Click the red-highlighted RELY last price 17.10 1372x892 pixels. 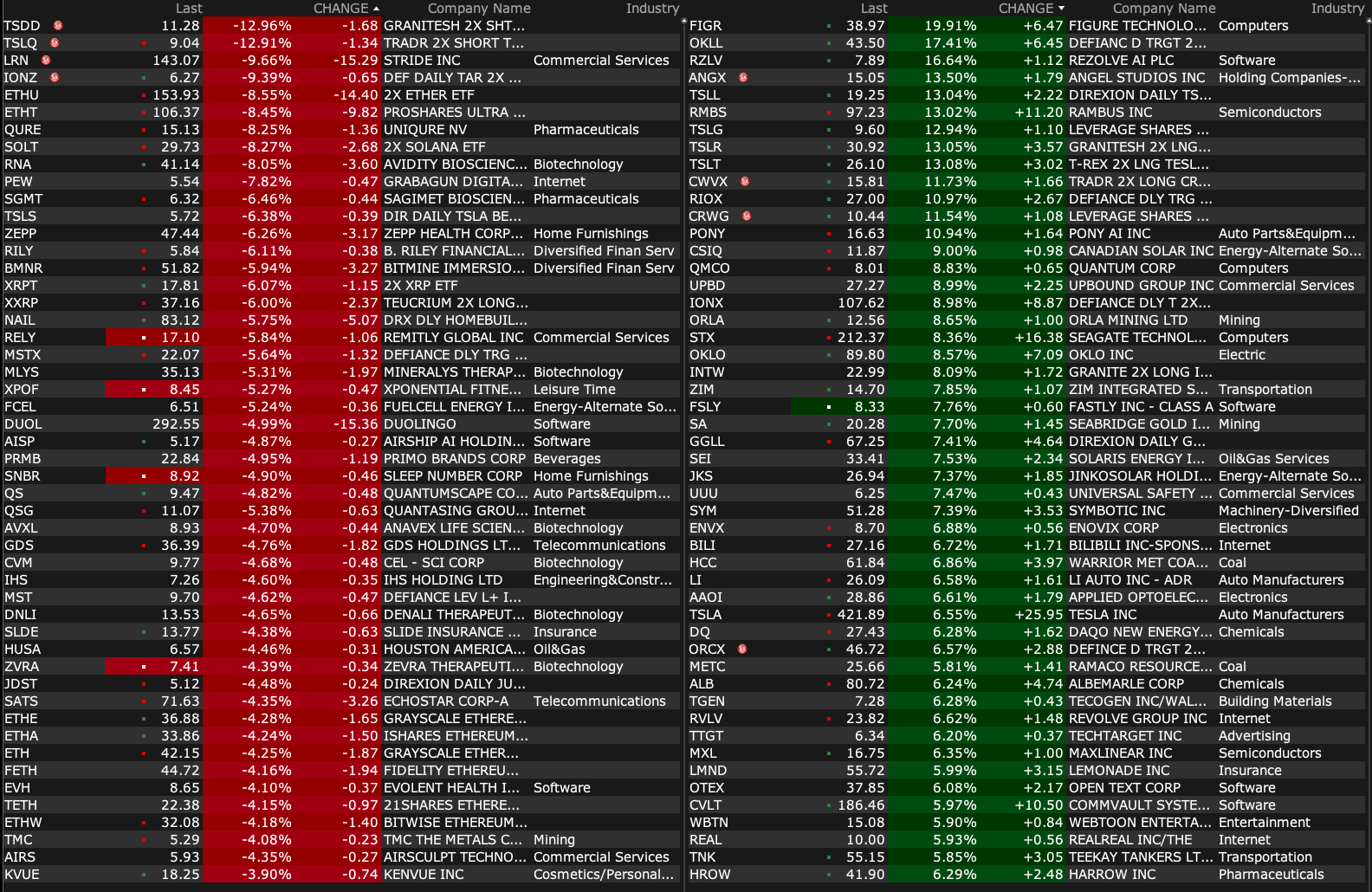180,338
